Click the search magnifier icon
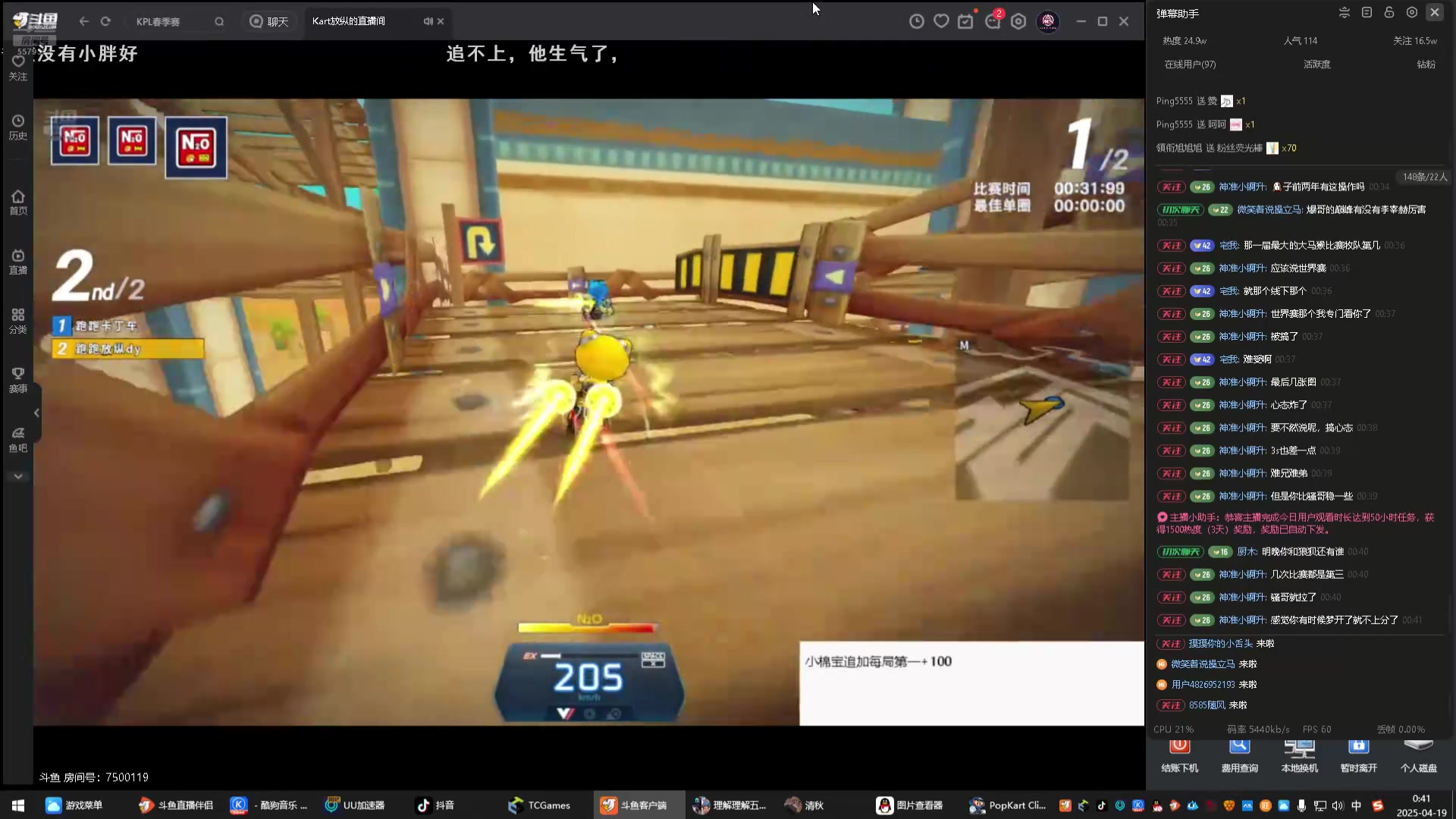 pos(219,21)
